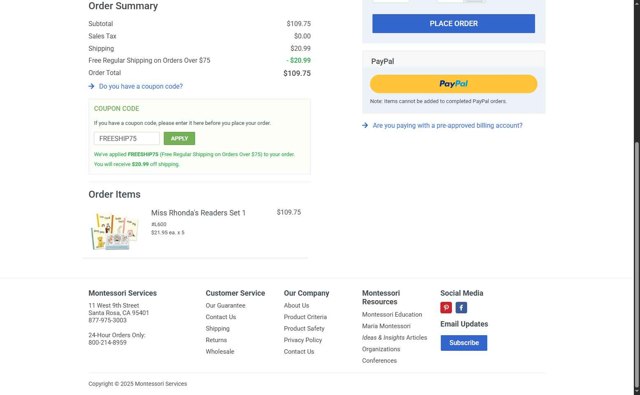Pay with the yellow PayPal button
640x395 pixels.
point(453,84)
